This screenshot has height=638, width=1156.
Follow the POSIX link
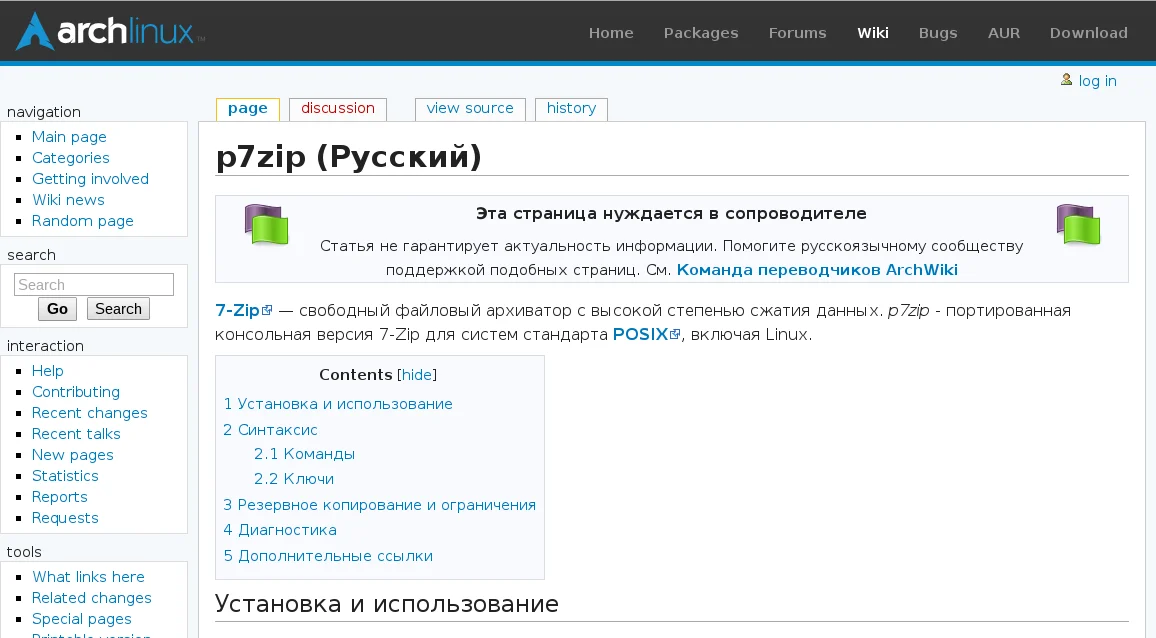[x=640, y=334]
